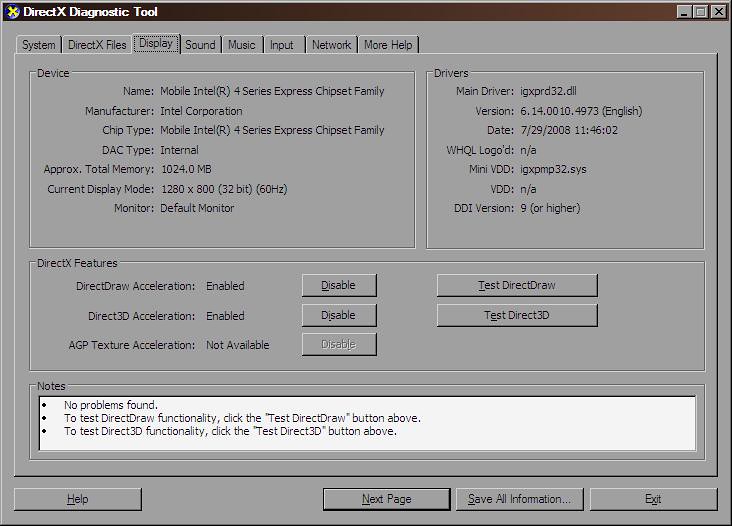Close the DirectX Diagnostic Tool window
Screen dimensions: 732x526
pyautogui.click(x=718, y=12)
